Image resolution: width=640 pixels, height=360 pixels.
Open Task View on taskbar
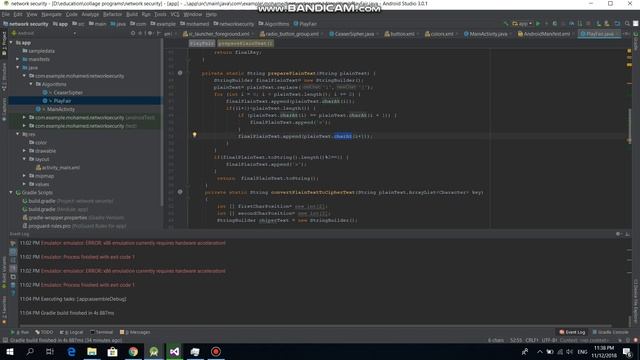50,351
